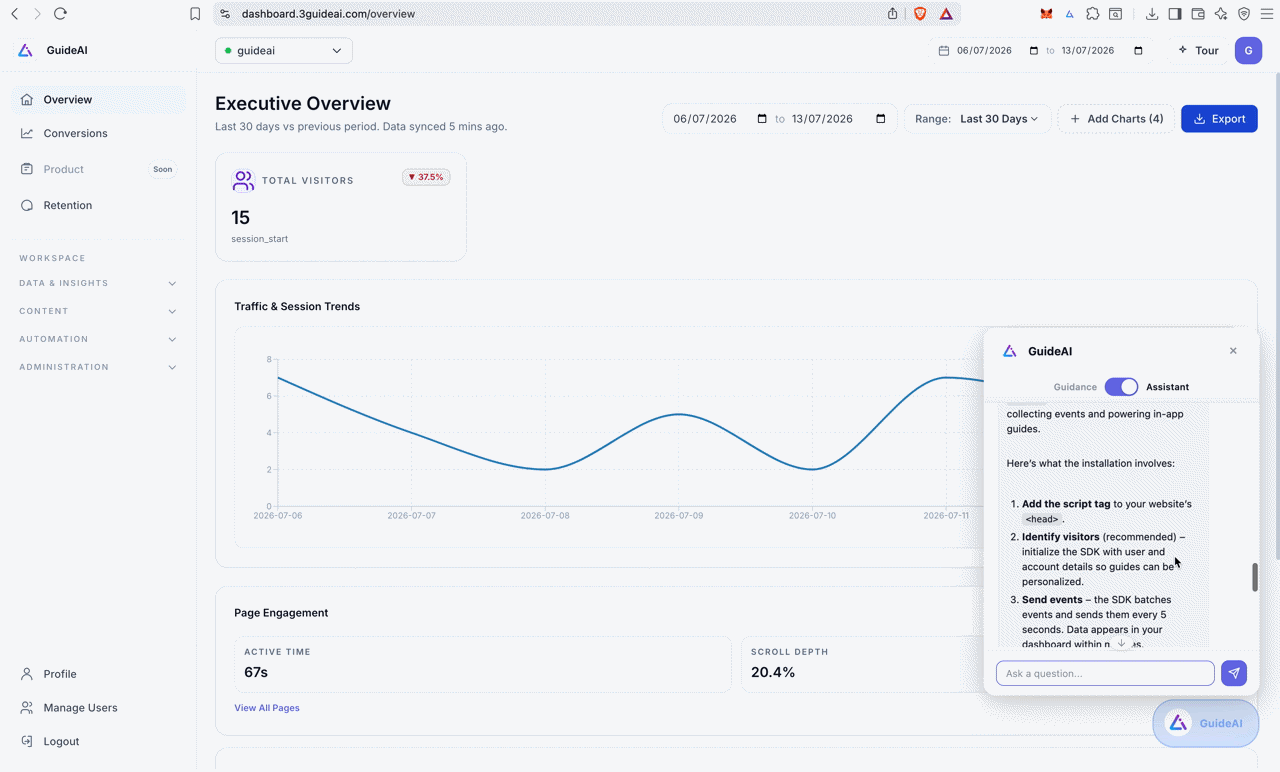Click the Active Time 67s card

click(x=483, y=664)
